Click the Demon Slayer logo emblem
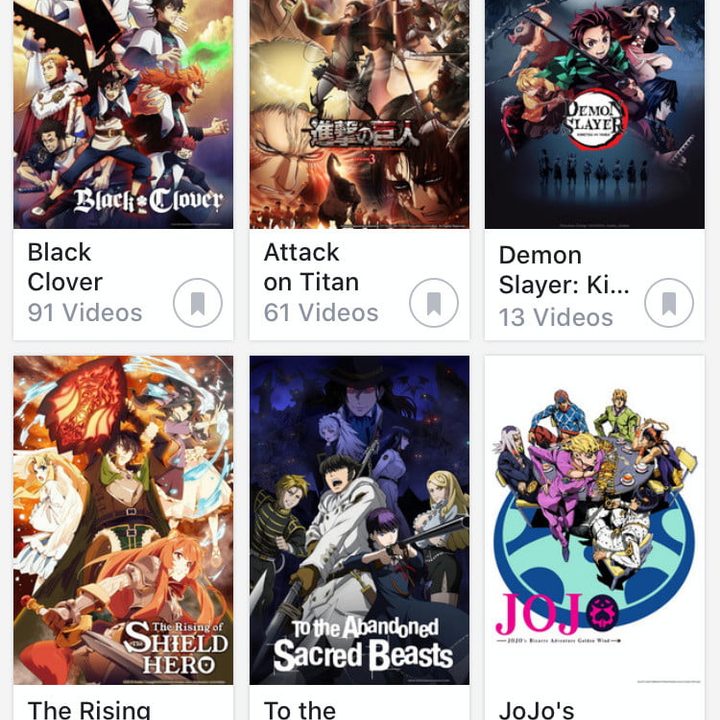 (596, 121)
